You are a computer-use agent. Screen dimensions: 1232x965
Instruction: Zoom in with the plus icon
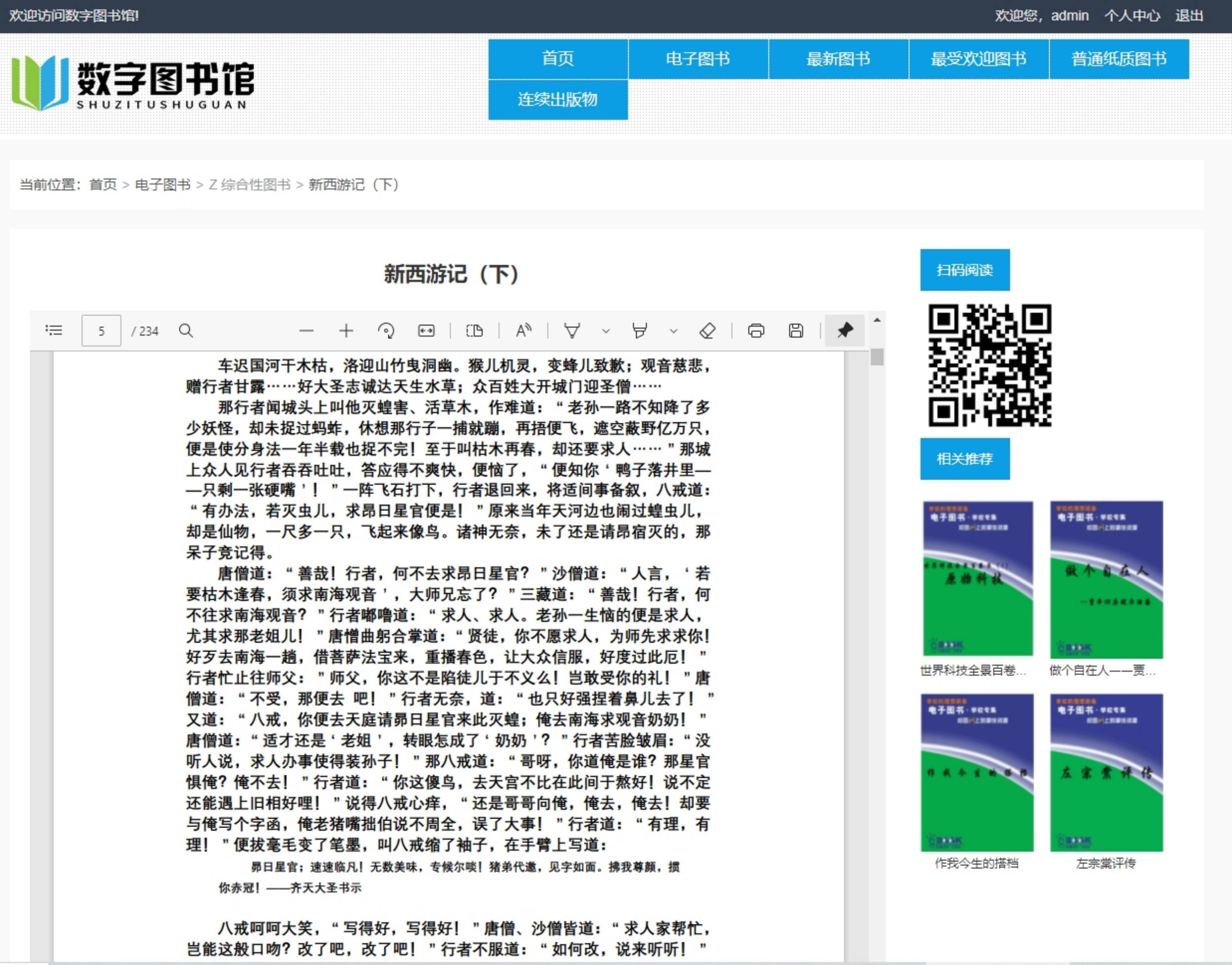click(x=346, y=331)
